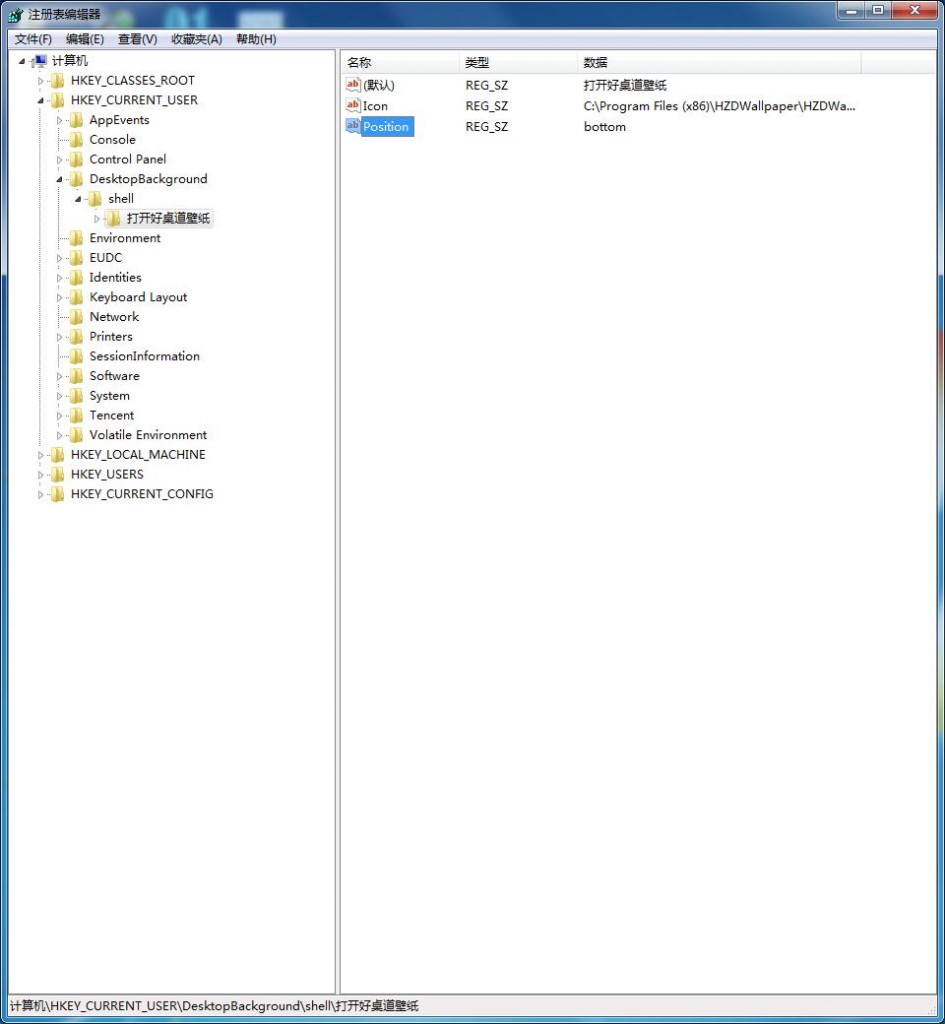Click the System folder icon

coord(76,396)
